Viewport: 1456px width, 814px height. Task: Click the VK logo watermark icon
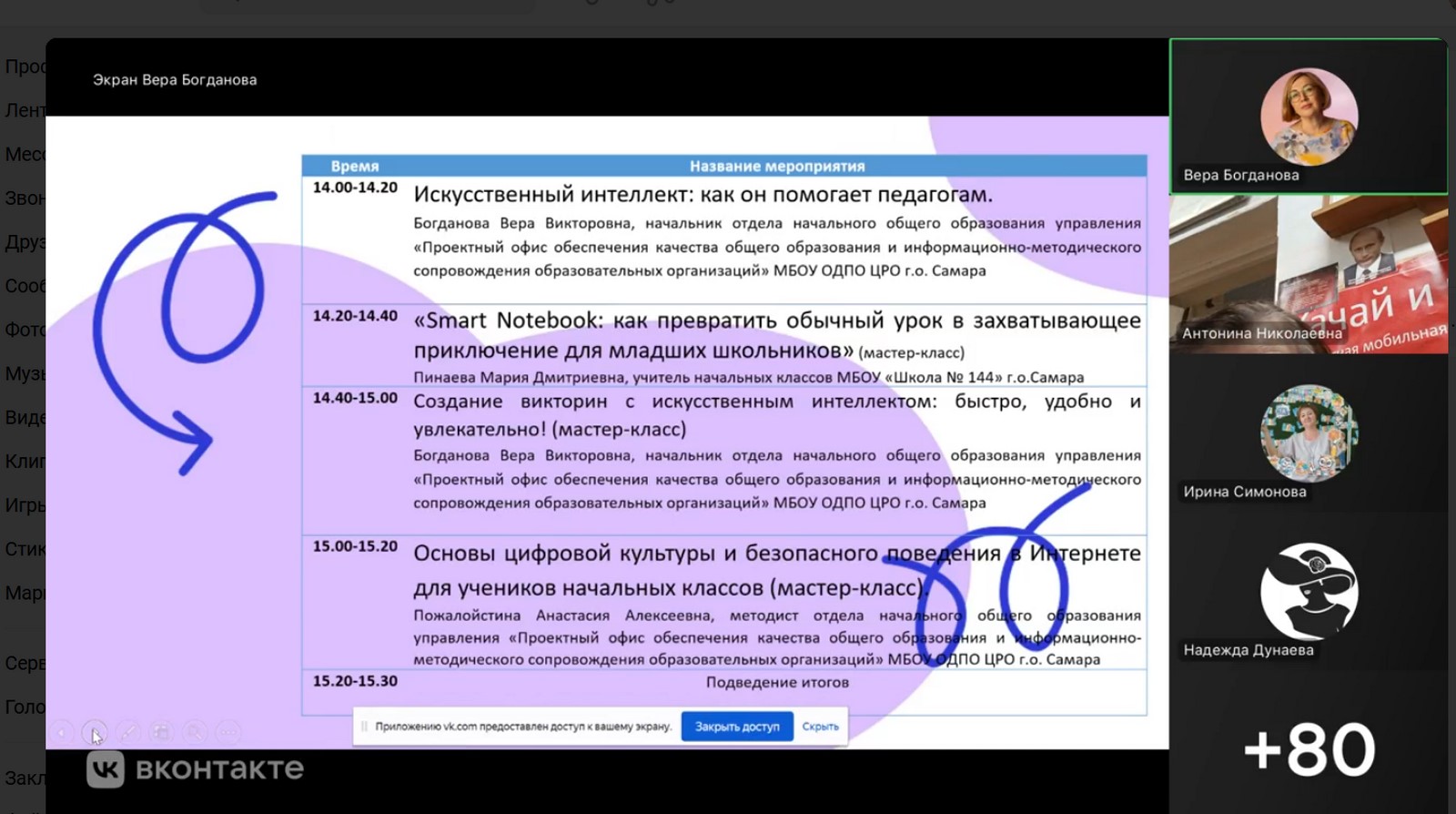pyautogui.click(x=106, y=769)
